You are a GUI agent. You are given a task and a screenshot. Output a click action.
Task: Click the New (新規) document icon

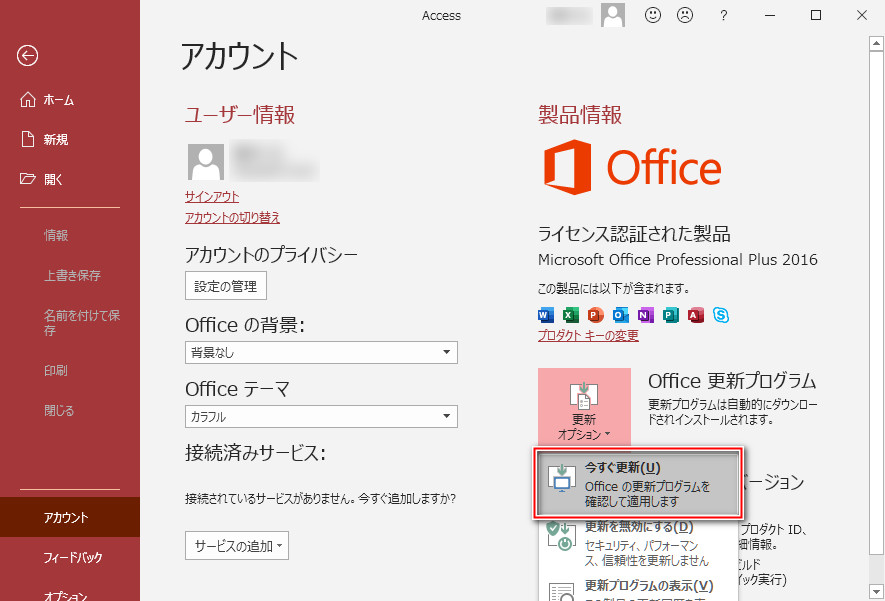(28, 139)
